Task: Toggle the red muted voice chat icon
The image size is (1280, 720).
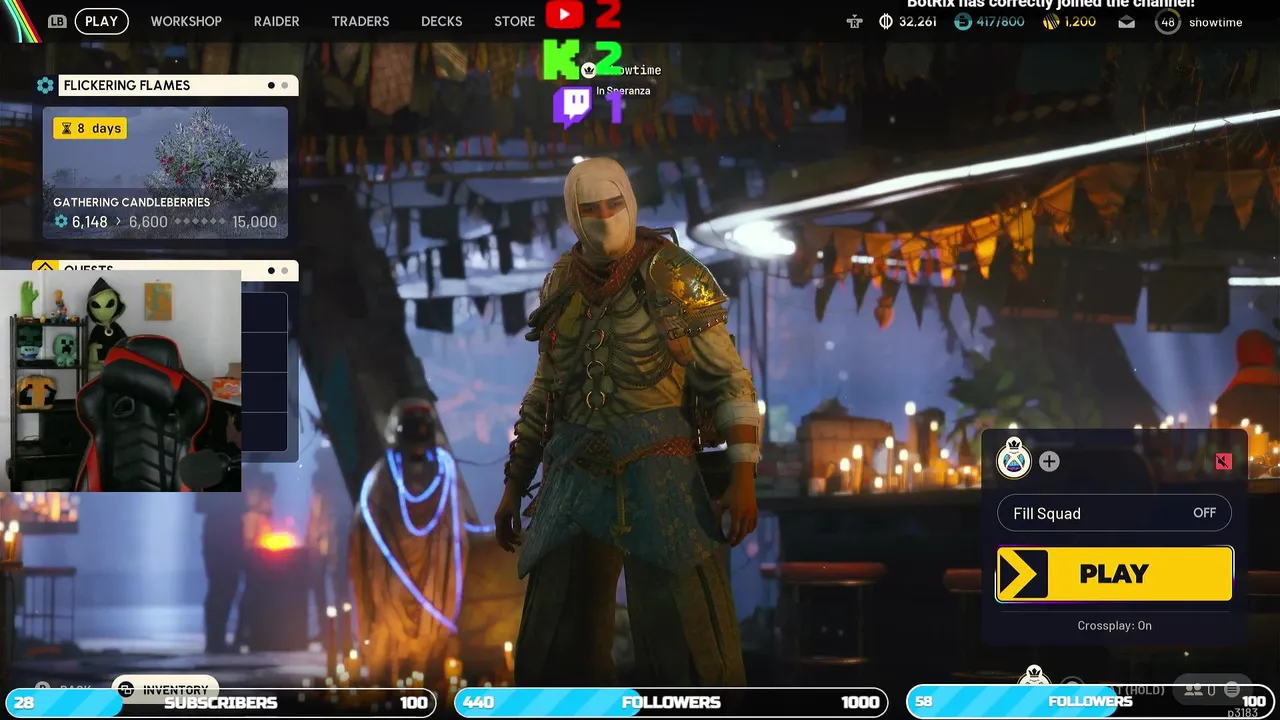Action: [1223, 461]
